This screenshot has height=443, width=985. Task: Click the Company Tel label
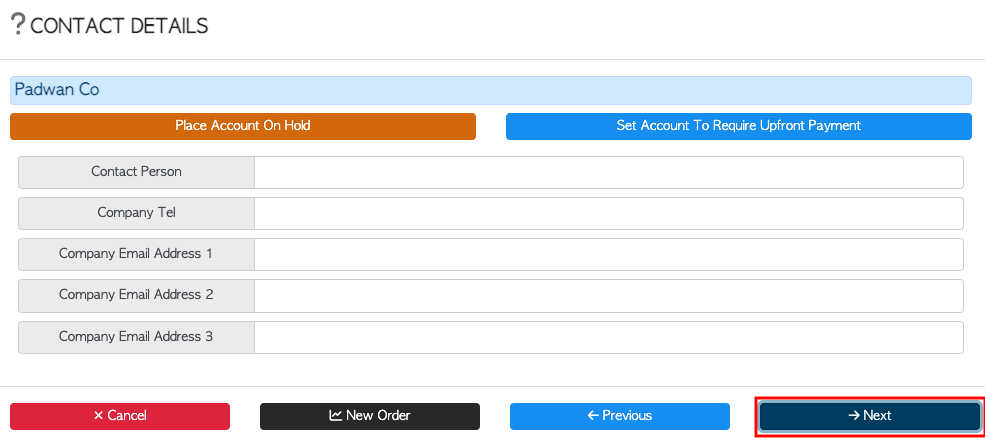tap(136, 212)
